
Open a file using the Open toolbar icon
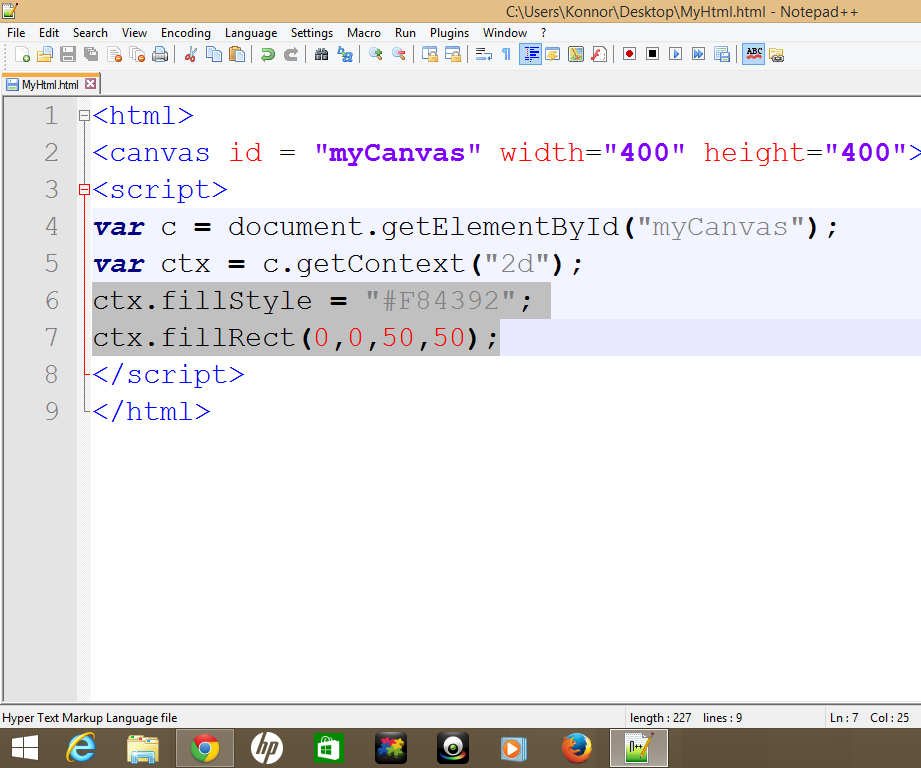(x=44, y=54)
